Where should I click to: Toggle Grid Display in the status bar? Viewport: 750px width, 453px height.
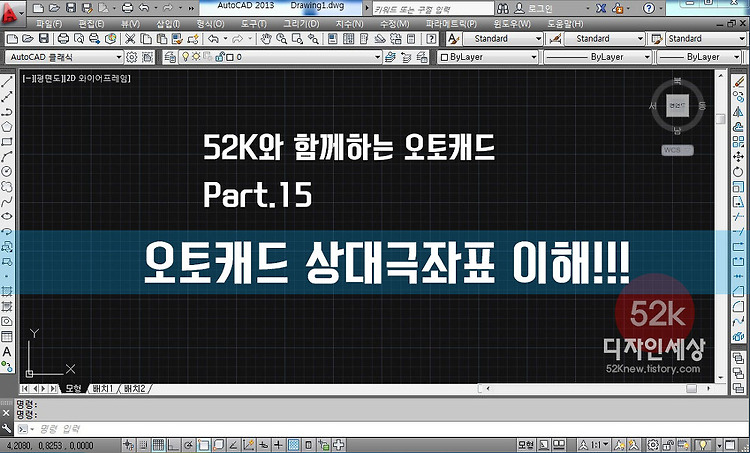[158, 445]
